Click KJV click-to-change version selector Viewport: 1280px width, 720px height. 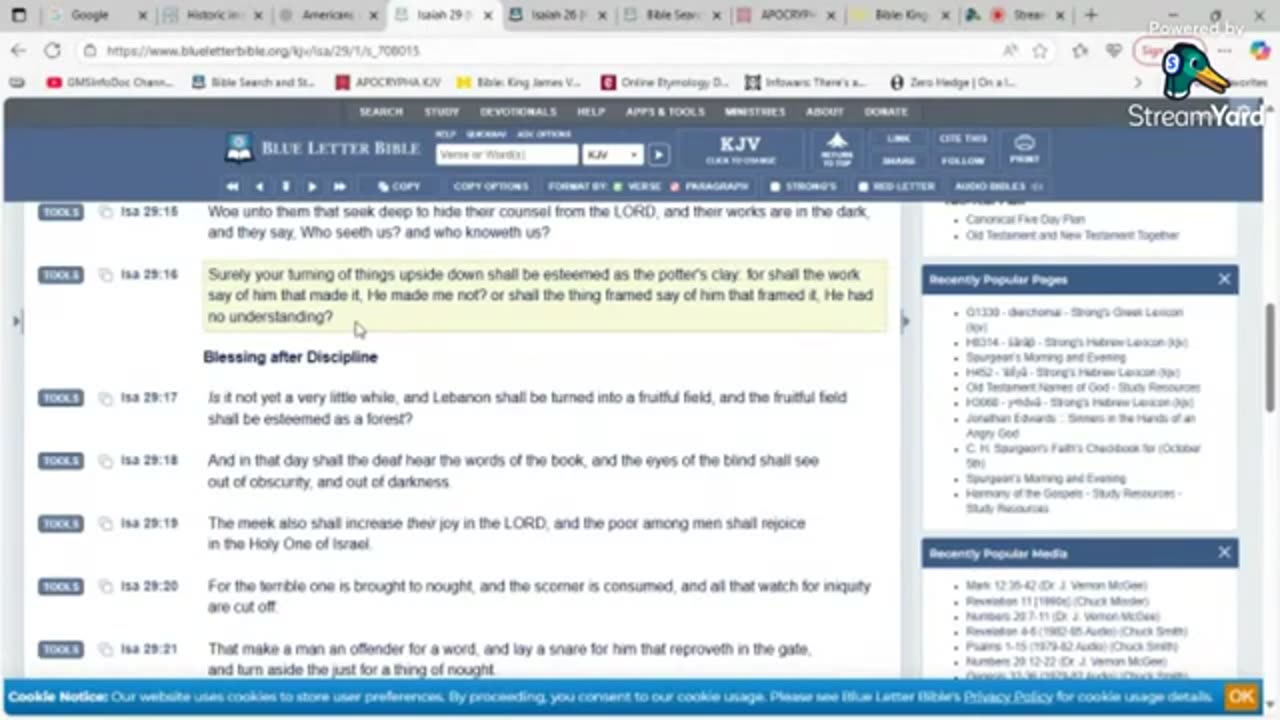(740, 149)
